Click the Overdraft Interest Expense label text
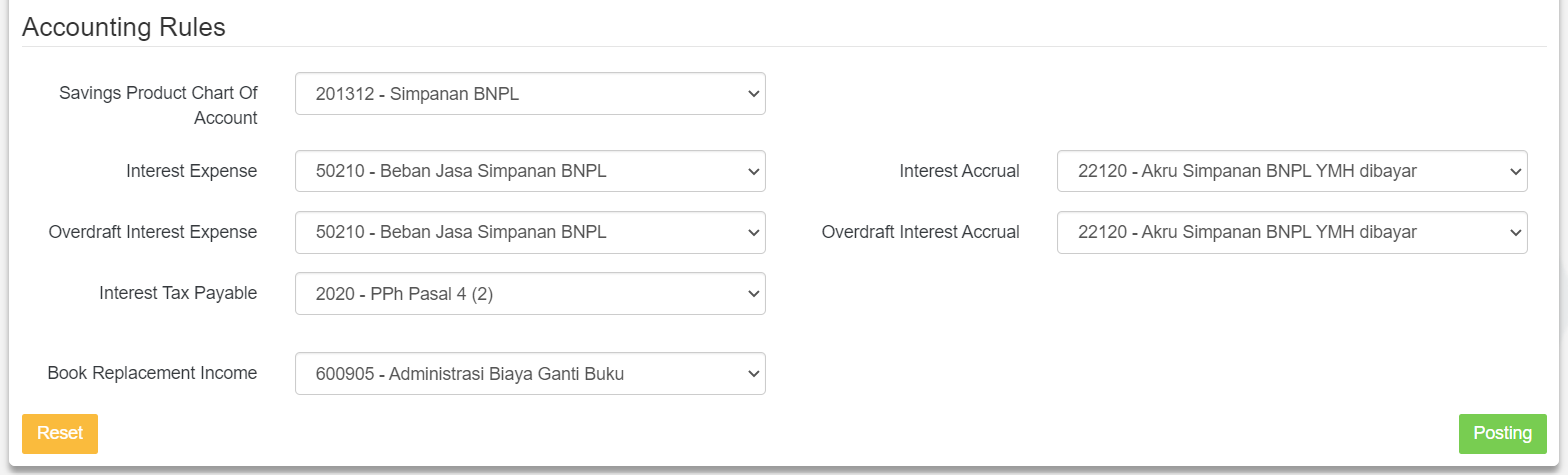 click(153, 233)
